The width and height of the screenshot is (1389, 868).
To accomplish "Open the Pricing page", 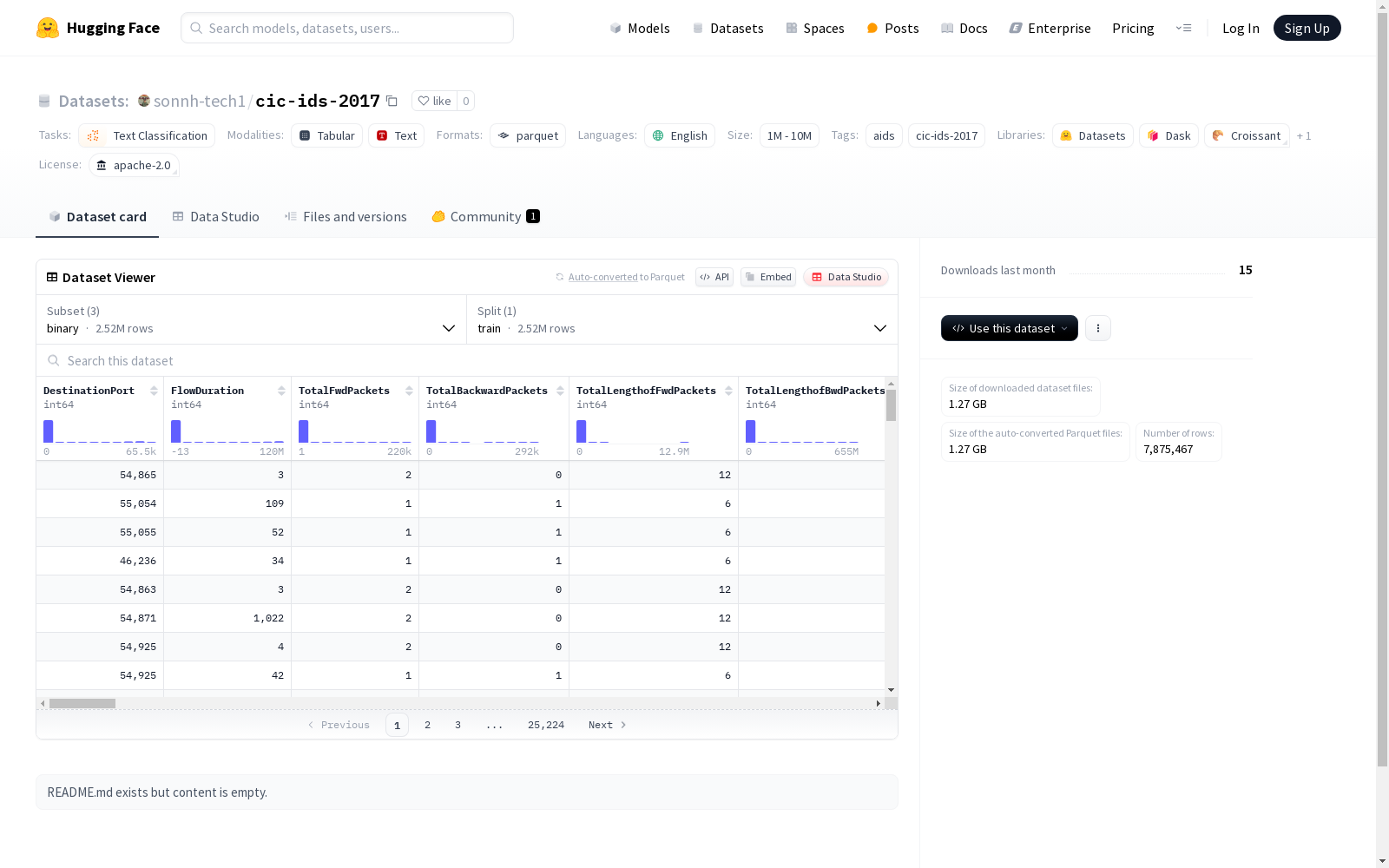I will point(1133,28).
